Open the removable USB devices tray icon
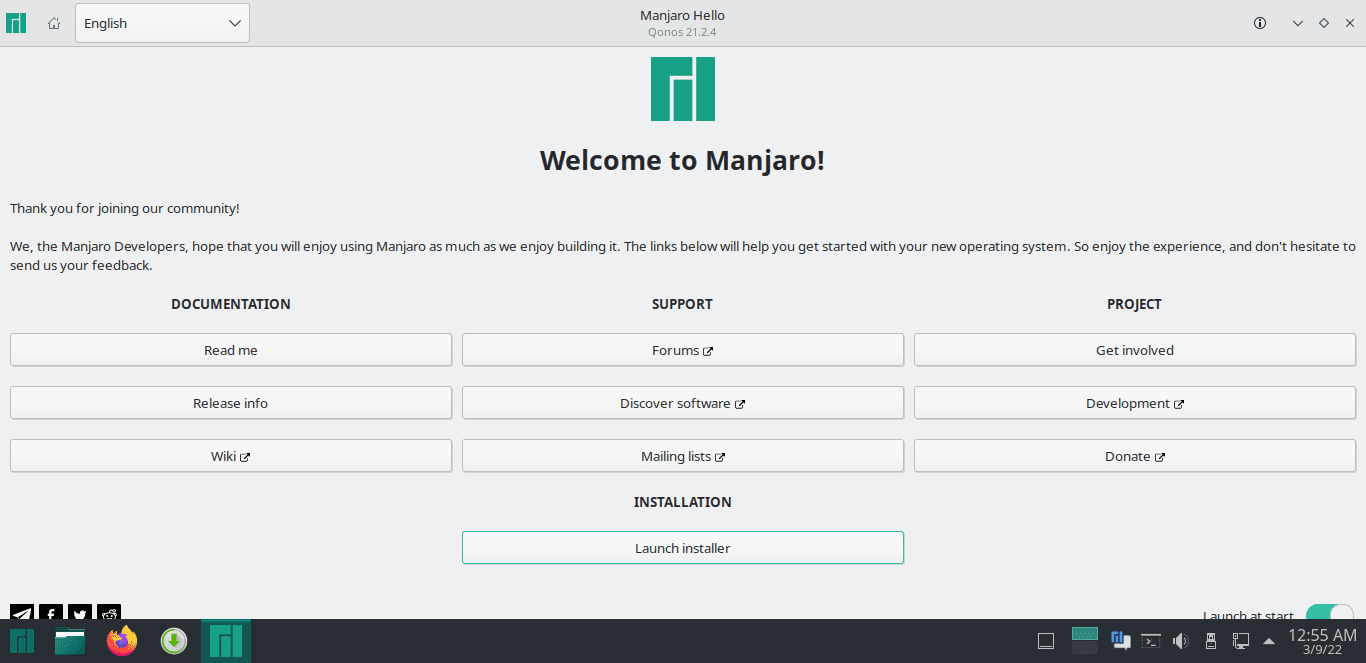The height and width of the screenshot is (663, 1366). coord(1210,641)
